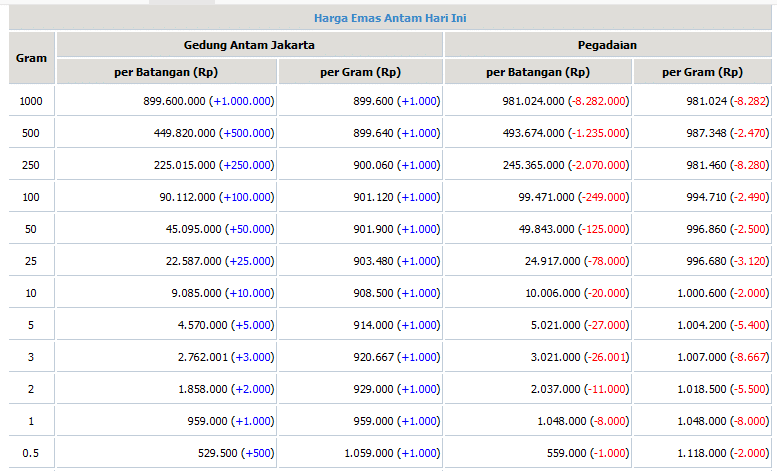
Task: Select the Gram column header
Action: (31, 58)
